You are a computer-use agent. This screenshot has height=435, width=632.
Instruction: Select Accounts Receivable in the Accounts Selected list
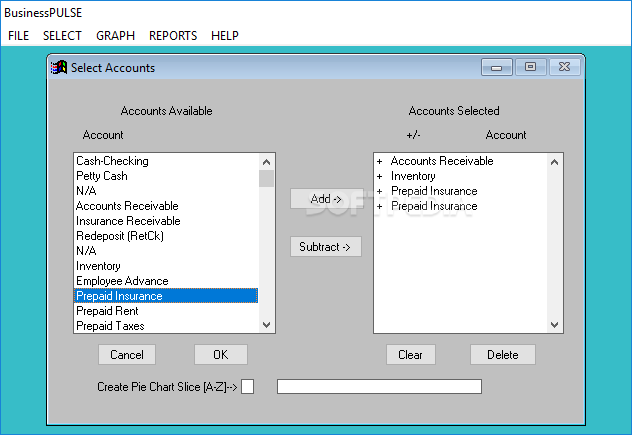[460, 161]
